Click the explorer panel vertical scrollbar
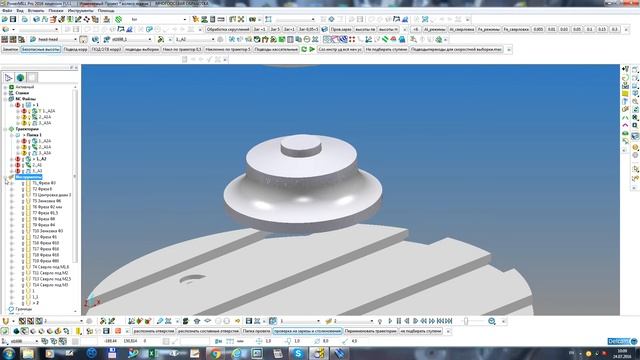 [75, 176]
